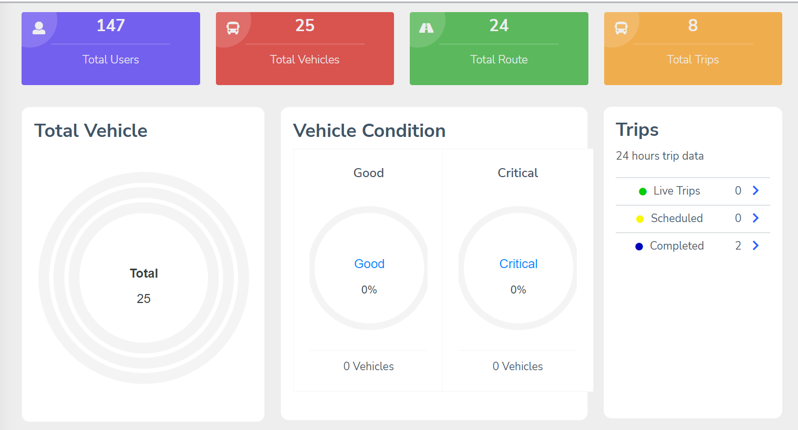Expand Live Trips with the chevron arrow
Image resolution: width=798 pixels, height=430 pixels.
pos(756,191)
